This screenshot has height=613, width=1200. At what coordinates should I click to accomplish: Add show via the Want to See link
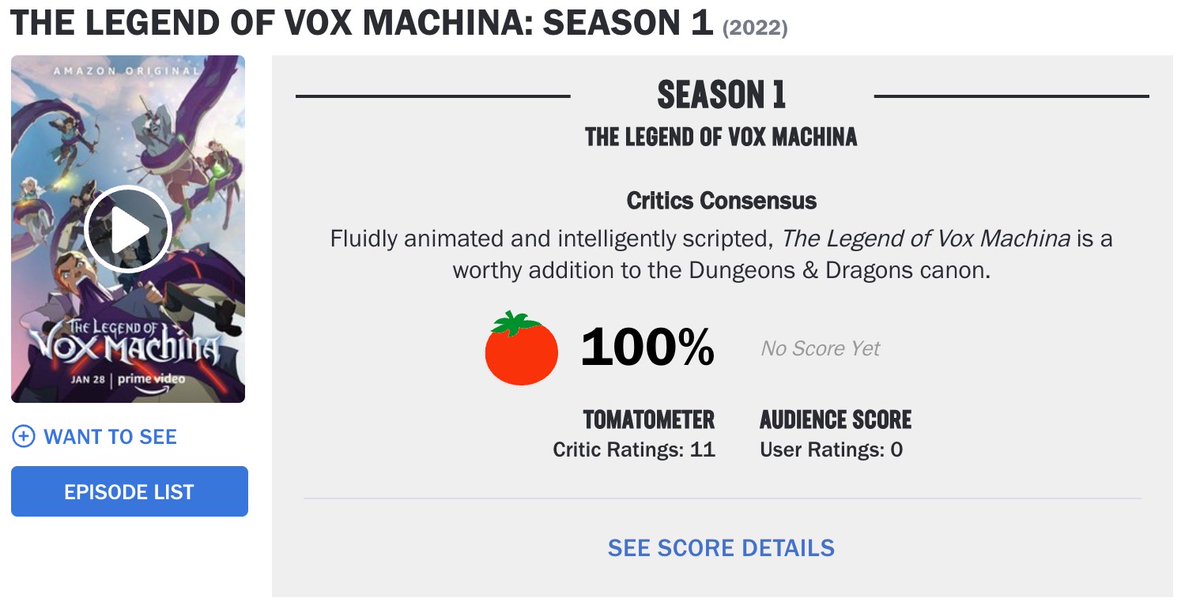(x=110, y=437)
